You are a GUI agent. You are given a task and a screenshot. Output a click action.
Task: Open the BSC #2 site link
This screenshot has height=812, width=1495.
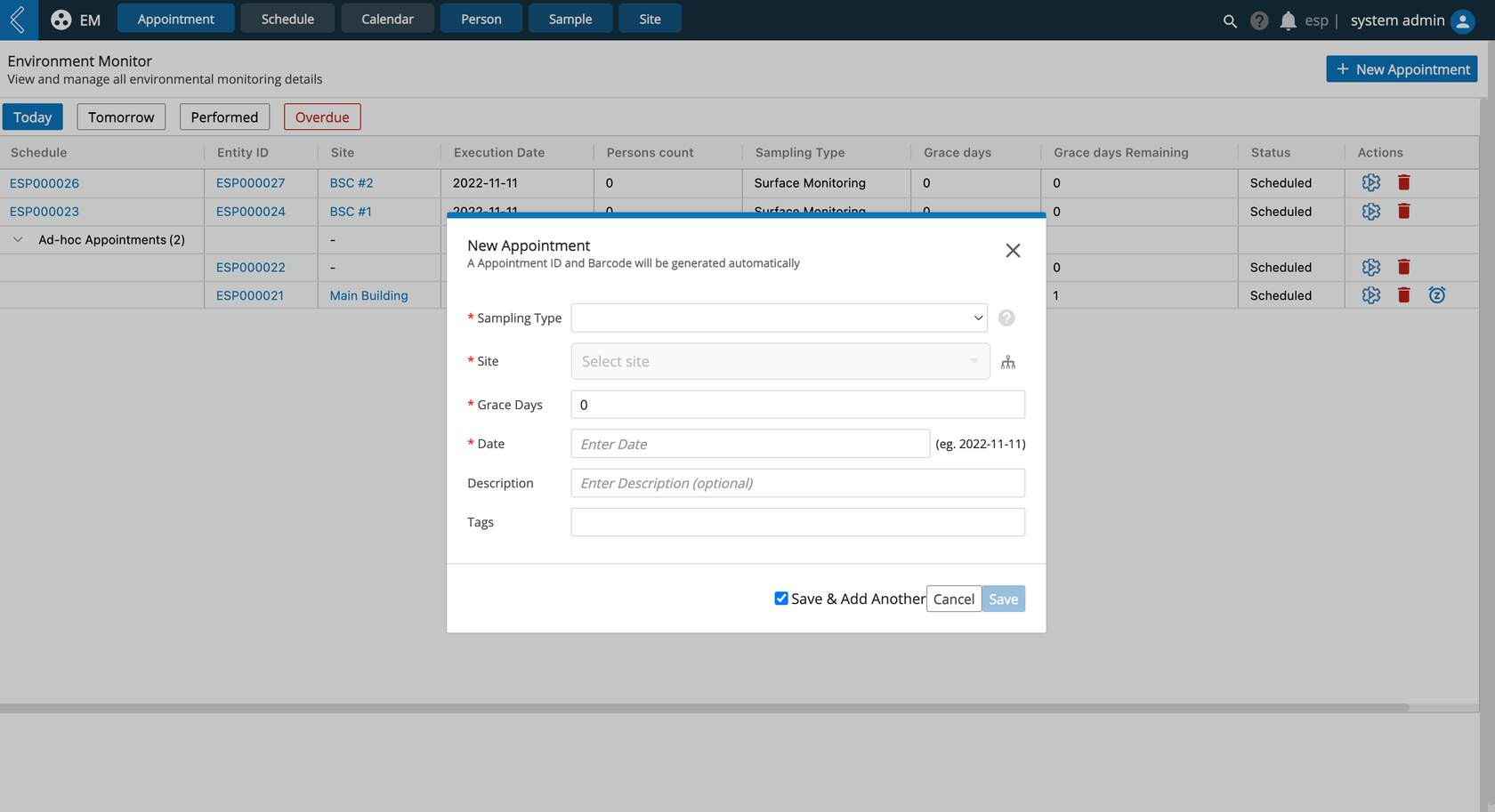352,182
